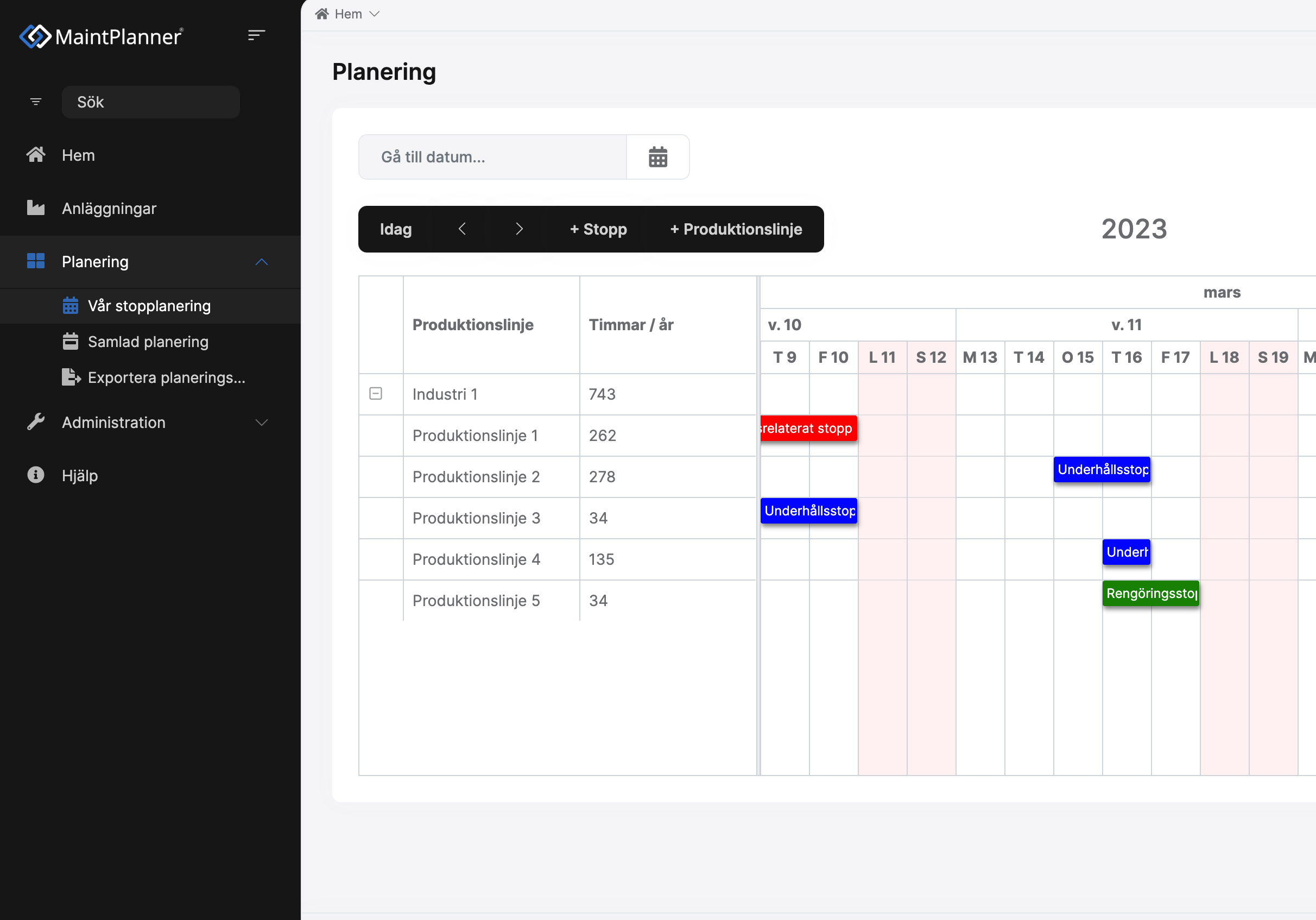This screenshot has height=920, width=1316.
Task: Click the + Stopp button
Action: point(598,229)
